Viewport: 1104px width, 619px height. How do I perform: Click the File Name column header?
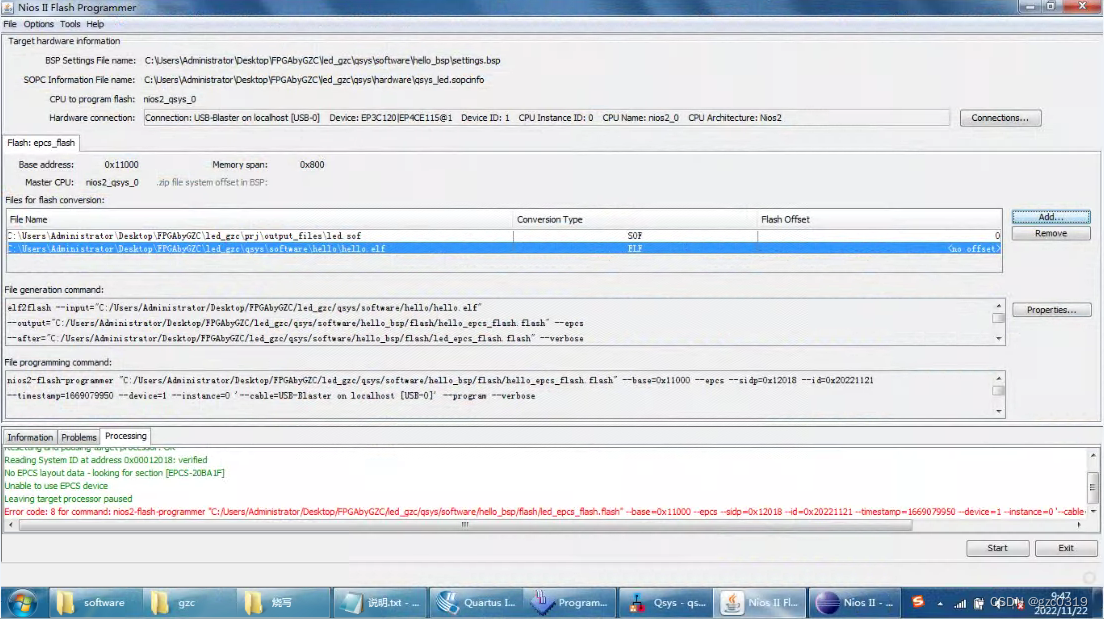pyautogui.click(x=260, y=220)
